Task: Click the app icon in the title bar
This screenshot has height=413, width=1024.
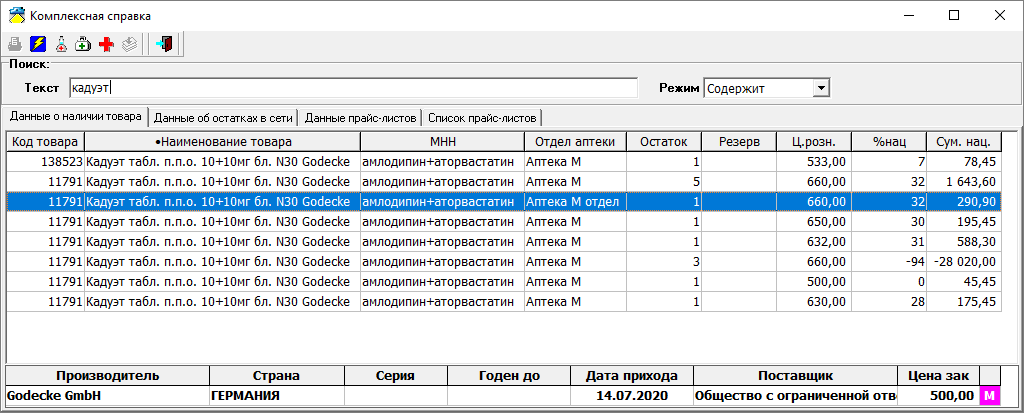Action: [x=16, y=15]
